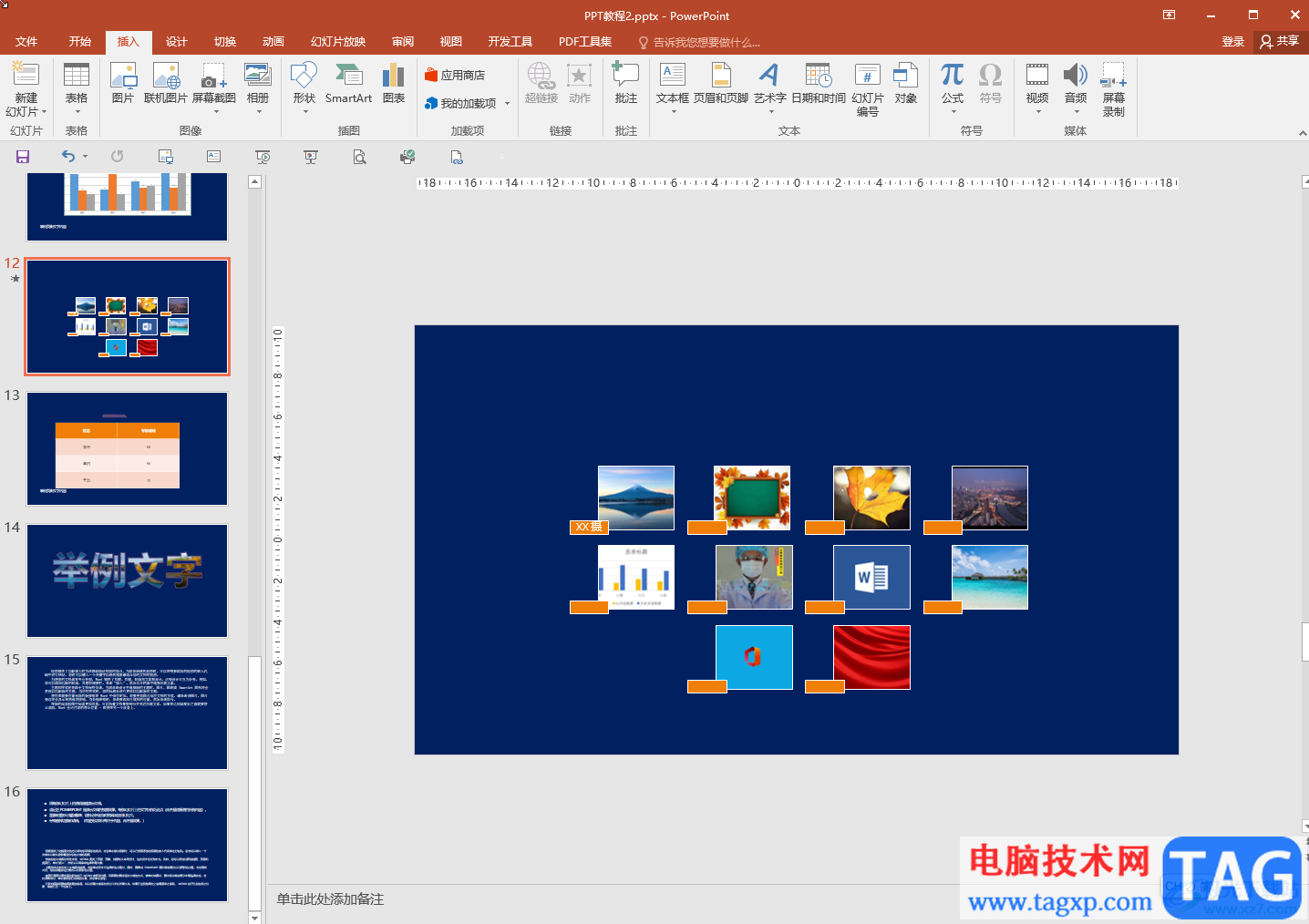Insert date and time (日期和时间)
The image size is (1309, 924).
pyautogui.click(x=819, y=83)
